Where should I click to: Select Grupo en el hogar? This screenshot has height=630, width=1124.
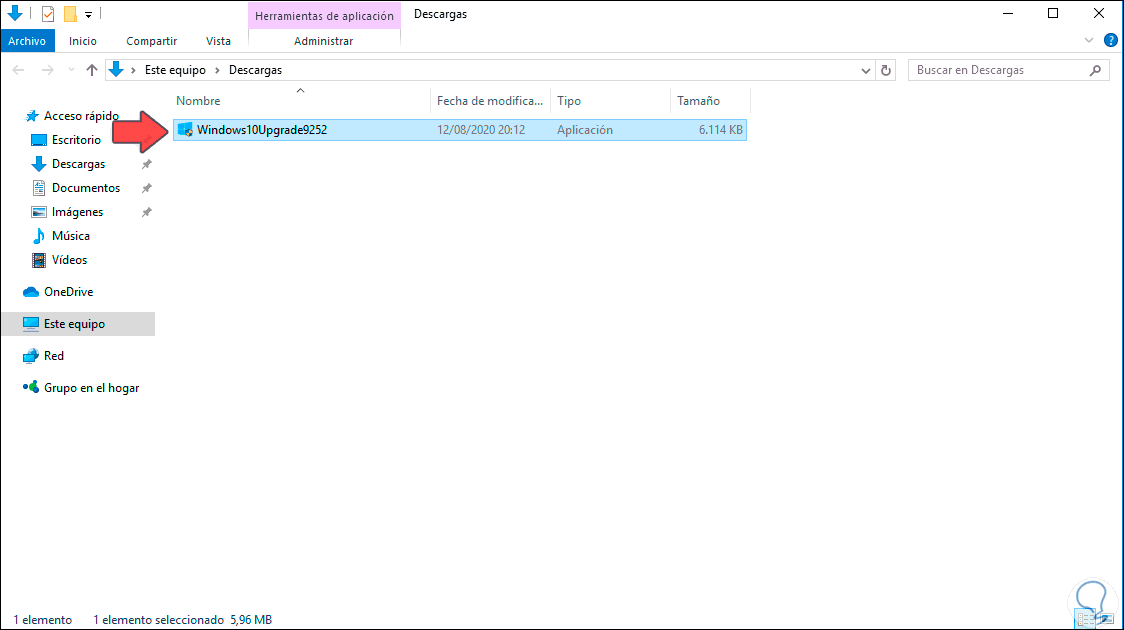(91, 388)
